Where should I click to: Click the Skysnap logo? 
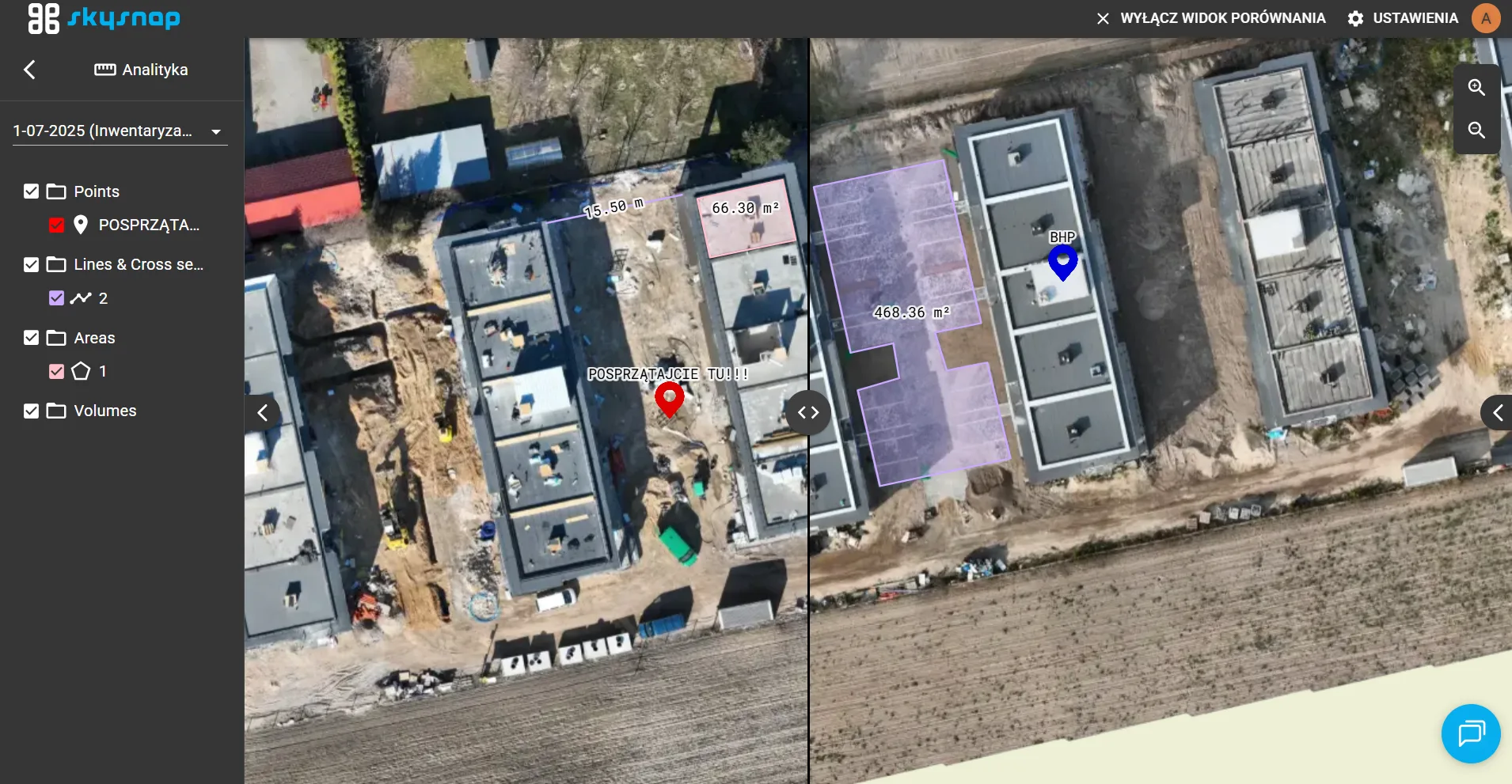pos(104,18)
